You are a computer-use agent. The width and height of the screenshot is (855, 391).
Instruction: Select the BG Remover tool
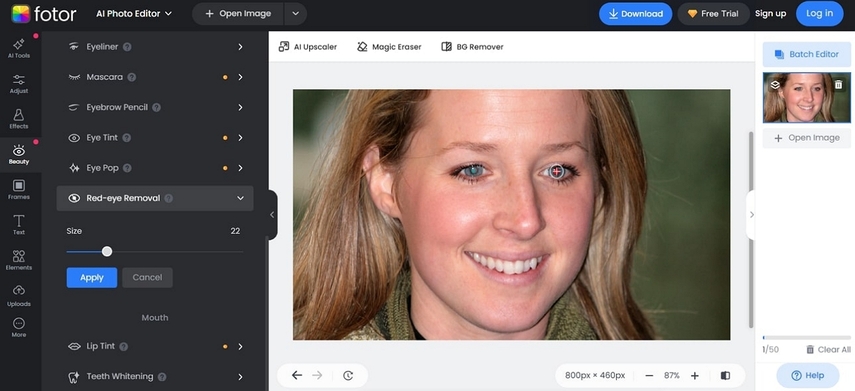click(x=472, y=47)
